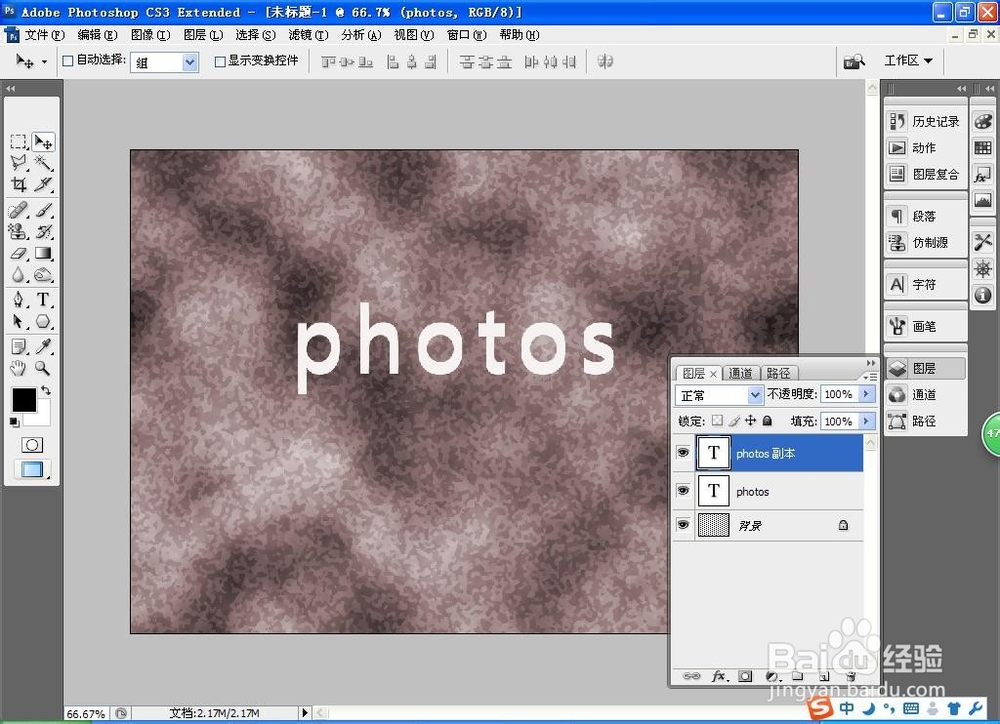Viewport: 1000px width, 724px height.
Task: Select the Slice tool
Action: 43,184
